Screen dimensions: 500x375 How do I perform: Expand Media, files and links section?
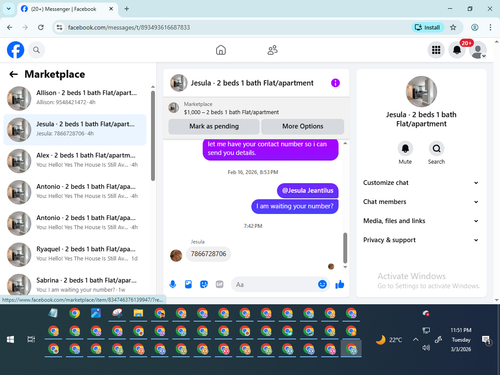(x=421, y=221)
